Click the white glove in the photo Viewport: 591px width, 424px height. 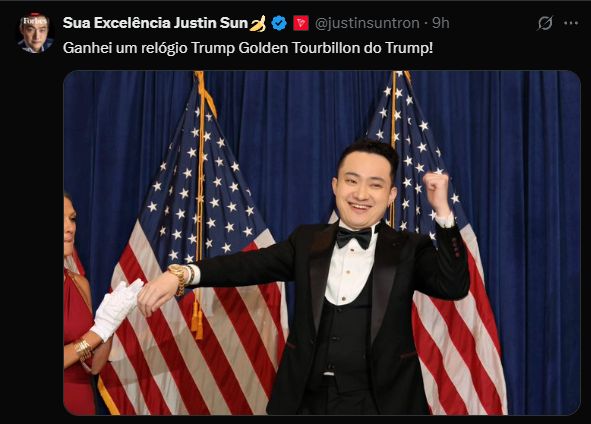pyautogui.click(x=117, y=309)
